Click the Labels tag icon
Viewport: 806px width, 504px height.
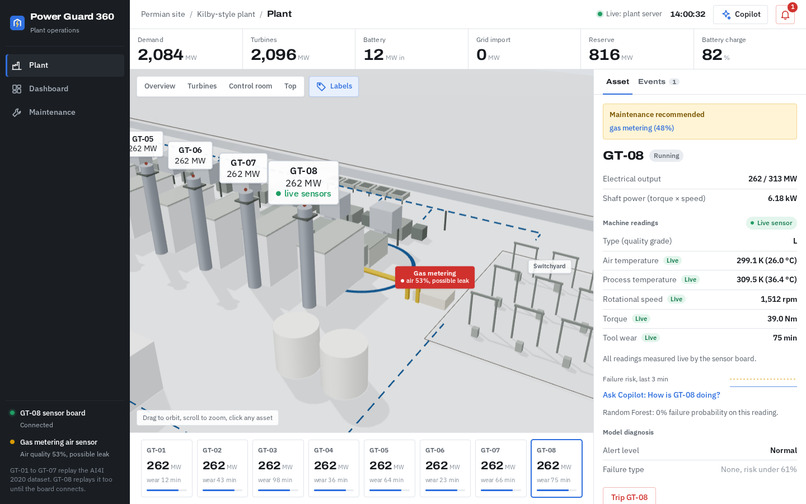tap(321, 86)
